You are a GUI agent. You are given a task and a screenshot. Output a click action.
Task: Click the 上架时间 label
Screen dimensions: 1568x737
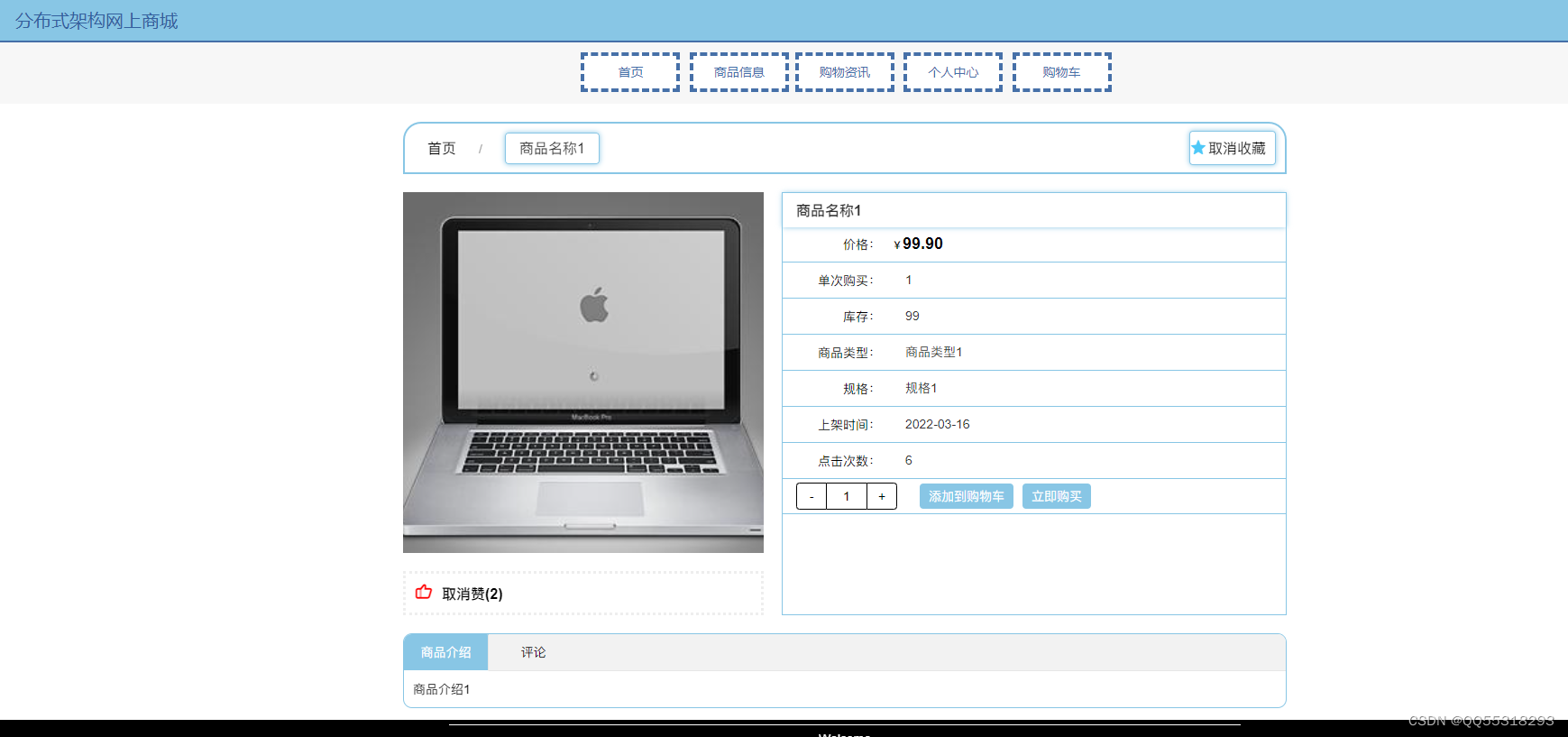[846, 425]
